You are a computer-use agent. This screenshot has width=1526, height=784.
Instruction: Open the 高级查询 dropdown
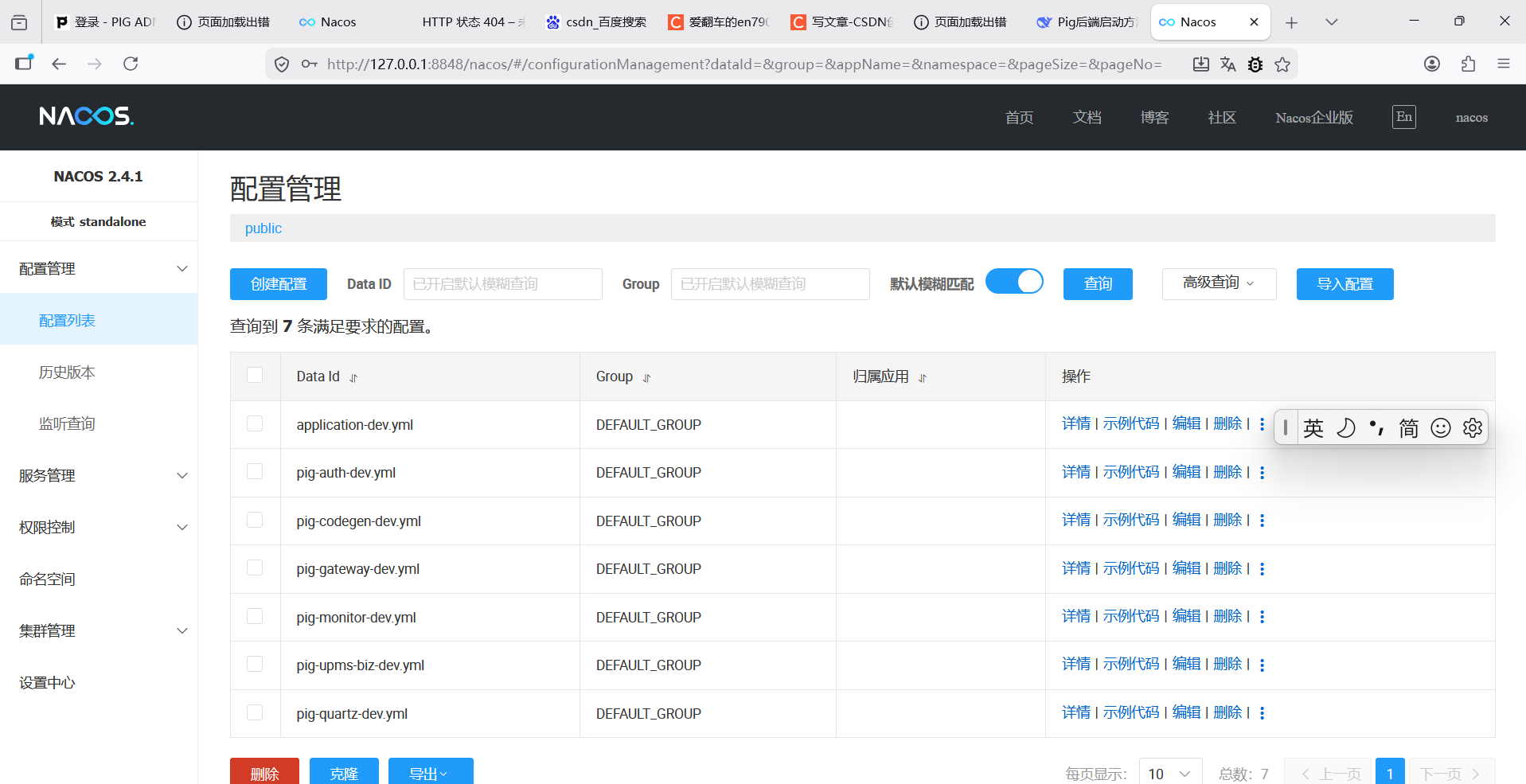click(x=1219, y=283)
